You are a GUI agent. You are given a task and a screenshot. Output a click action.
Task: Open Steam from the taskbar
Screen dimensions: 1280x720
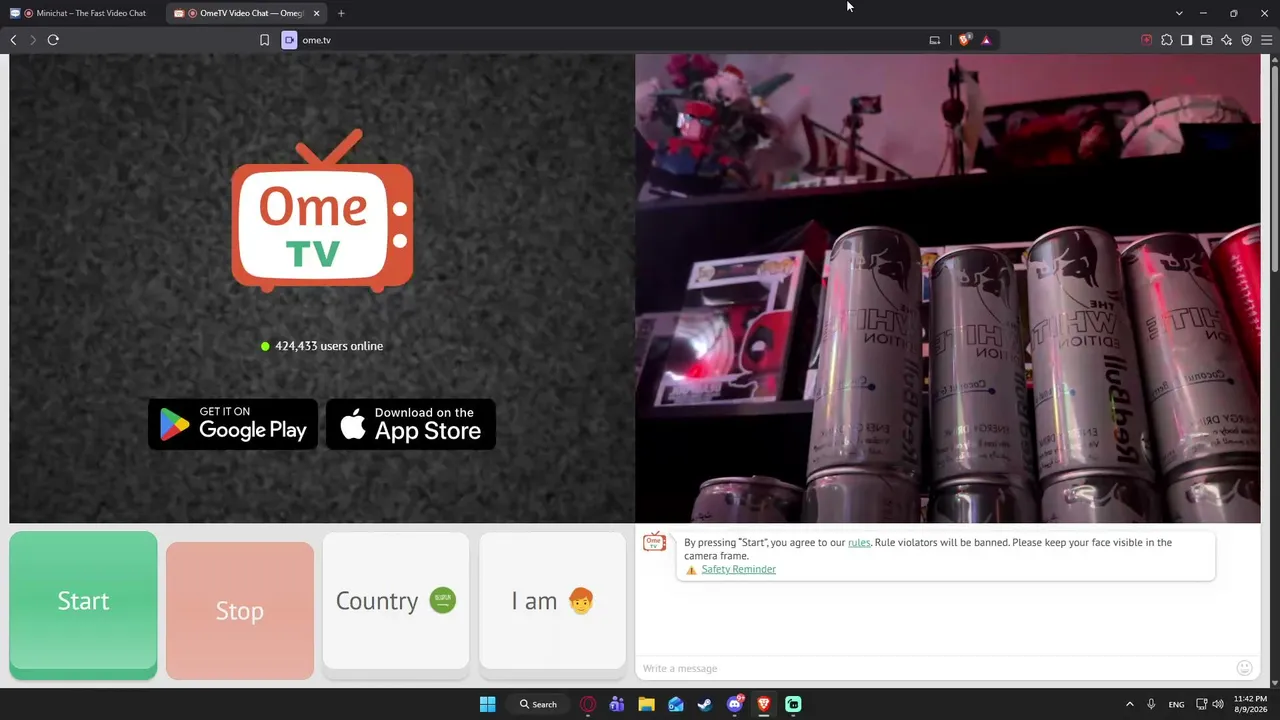tap(705, 704)
